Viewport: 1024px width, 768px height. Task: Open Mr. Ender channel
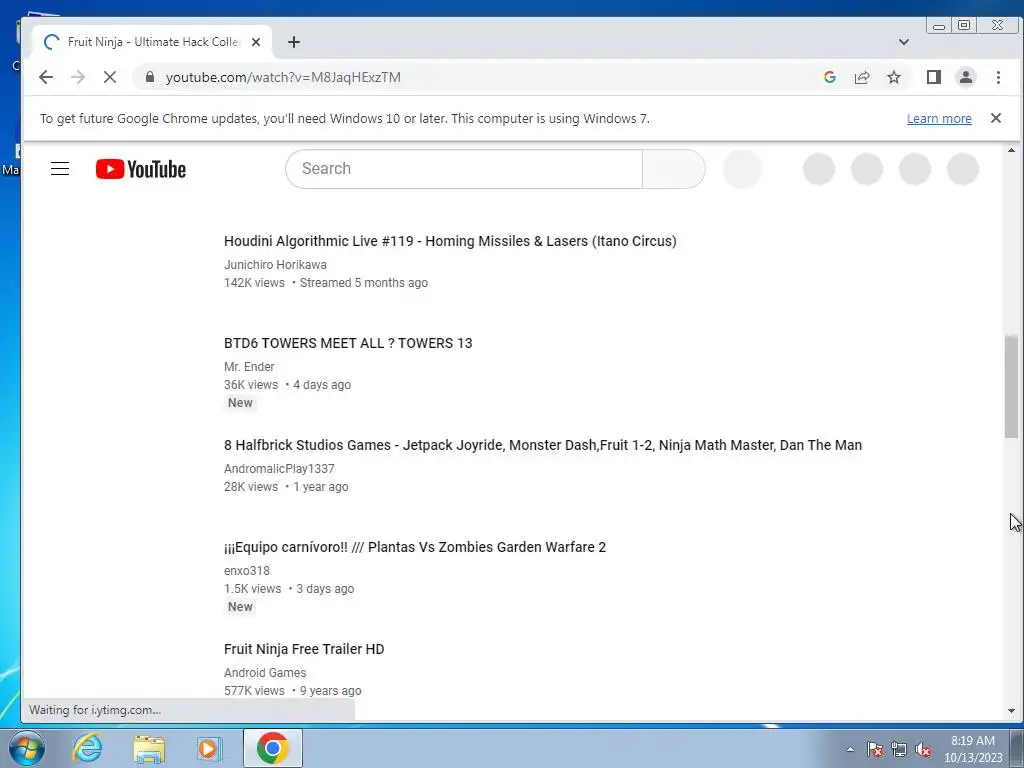coord(249,366)
